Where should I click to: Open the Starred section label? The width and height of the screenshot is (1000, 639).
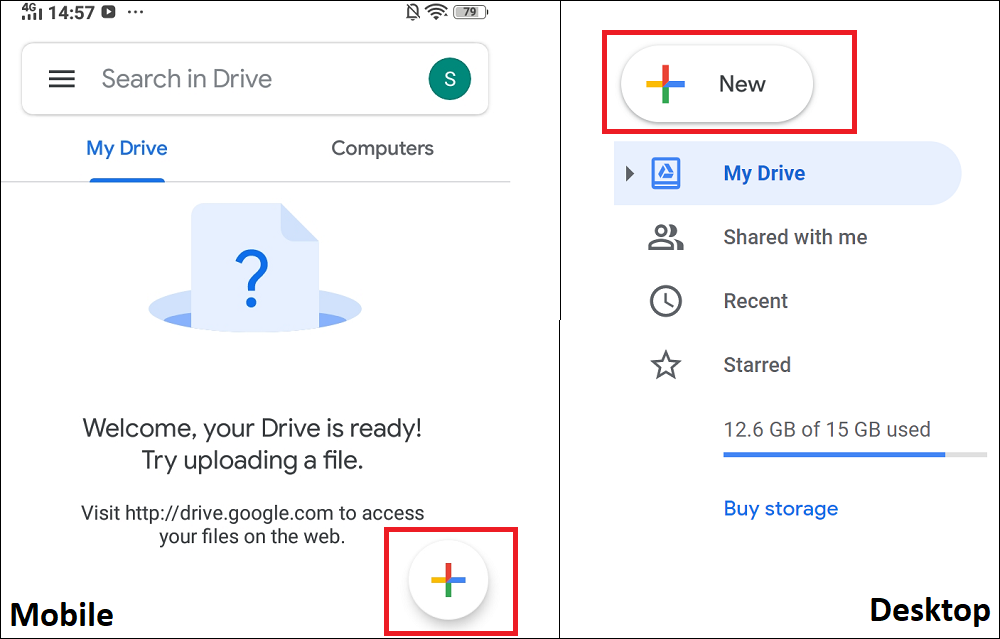click(x=757, y=365)
